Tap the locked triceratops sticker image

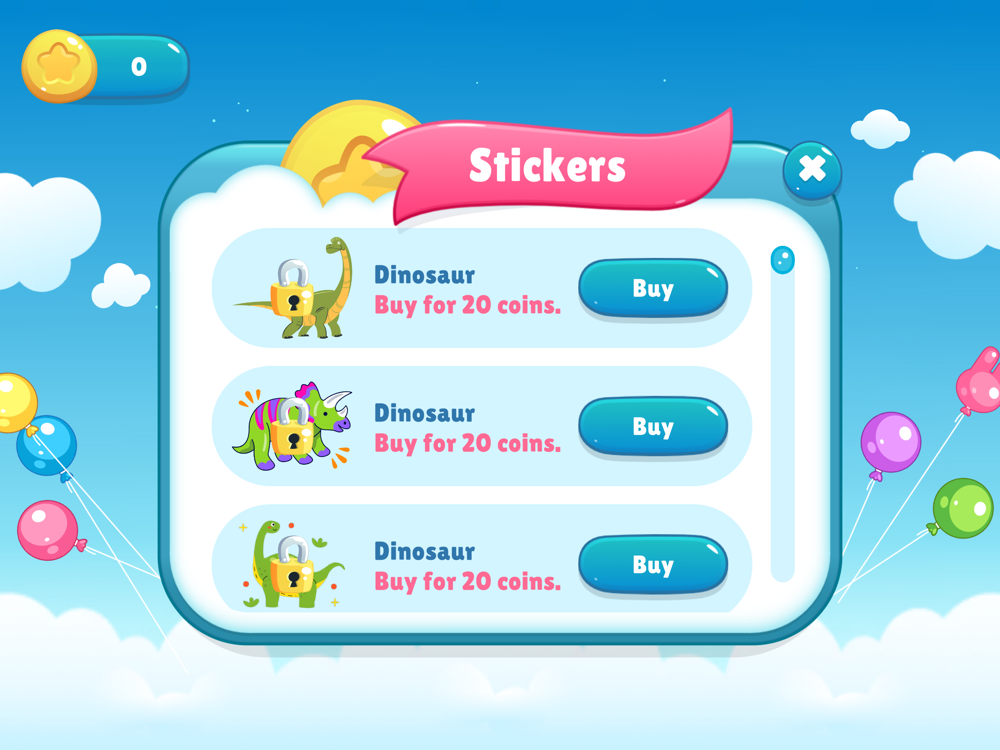(293, 426)
